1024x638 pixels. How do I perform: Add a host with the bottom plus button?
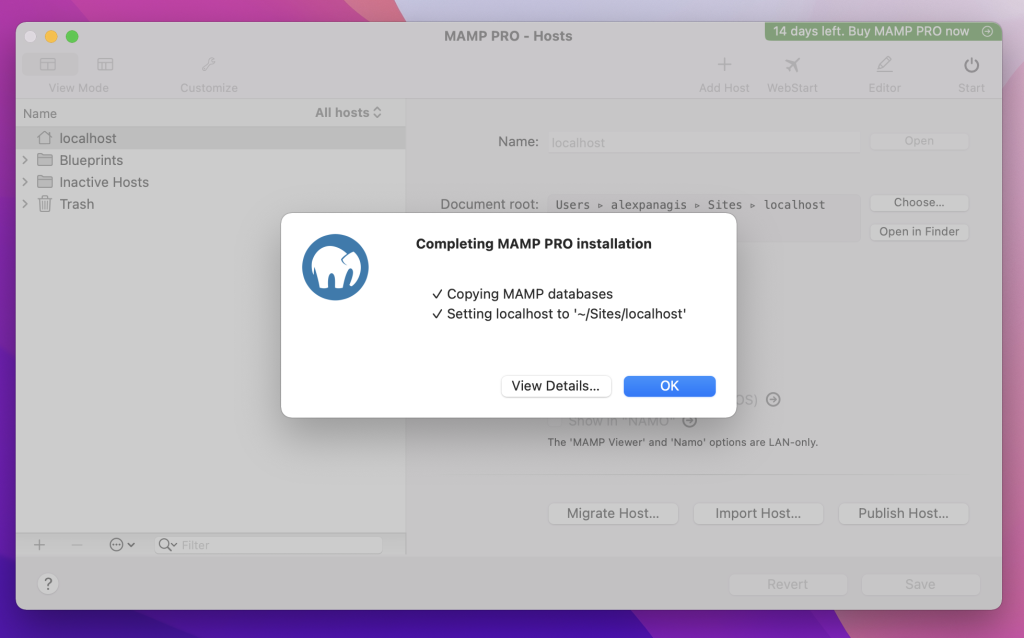pyautogui.click(x=39, y=545)
